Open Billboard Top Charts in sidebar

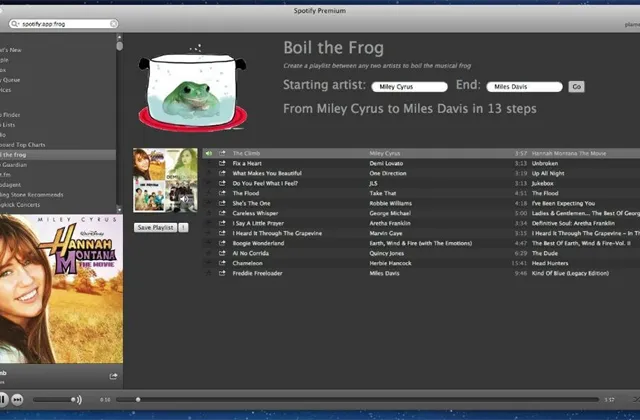click(x=22, y=145)
